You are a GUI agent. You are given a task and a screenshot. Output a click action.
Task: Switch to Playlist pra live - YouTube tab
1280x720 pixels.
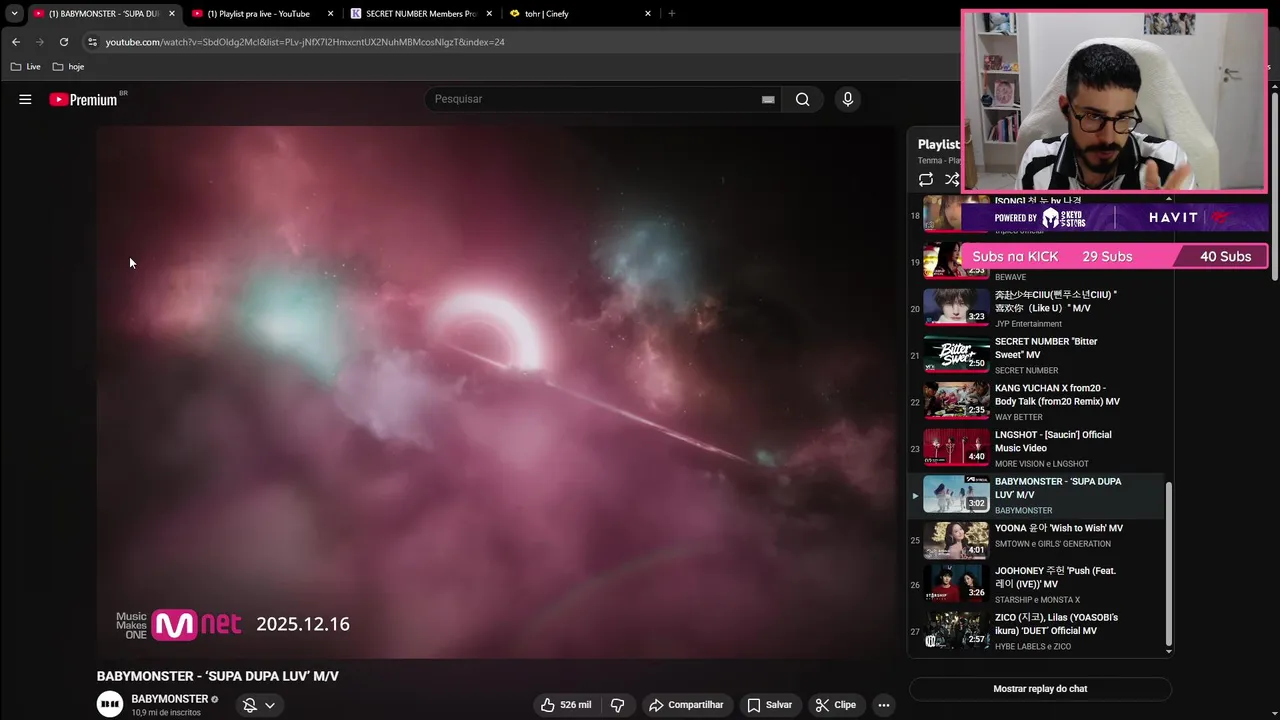[258, 14]
